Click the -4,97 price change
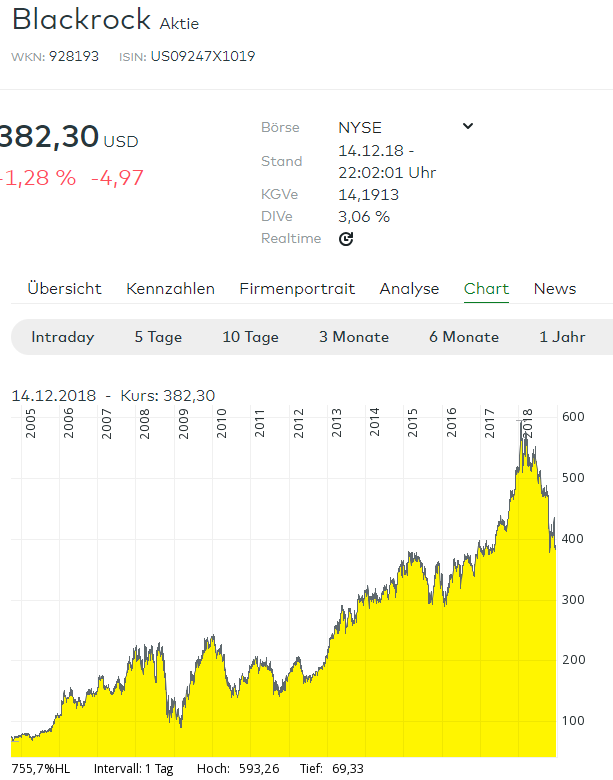The image size is (613, 780). pos(117,178)
